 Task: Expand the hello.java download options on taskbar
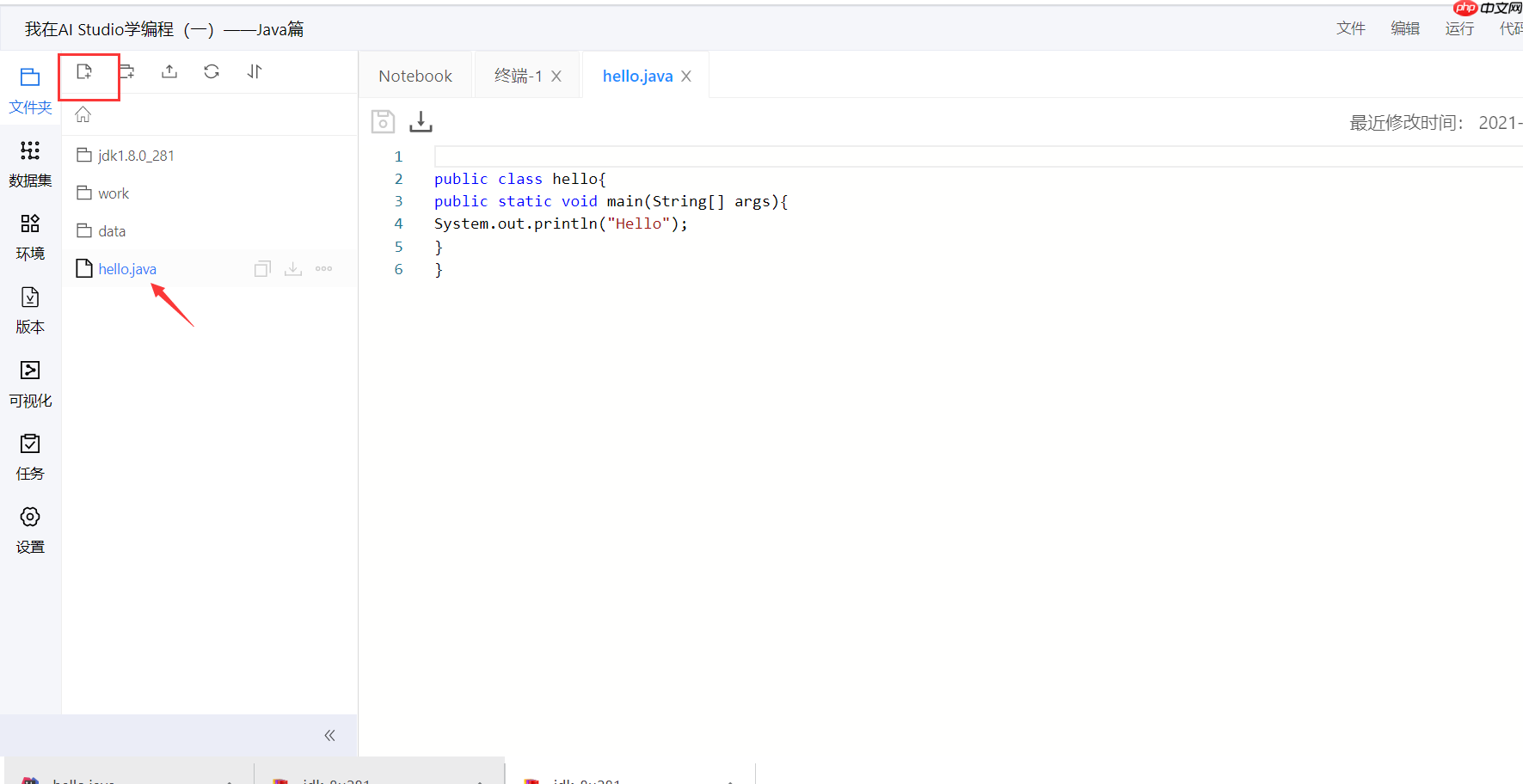pos(228,781)
